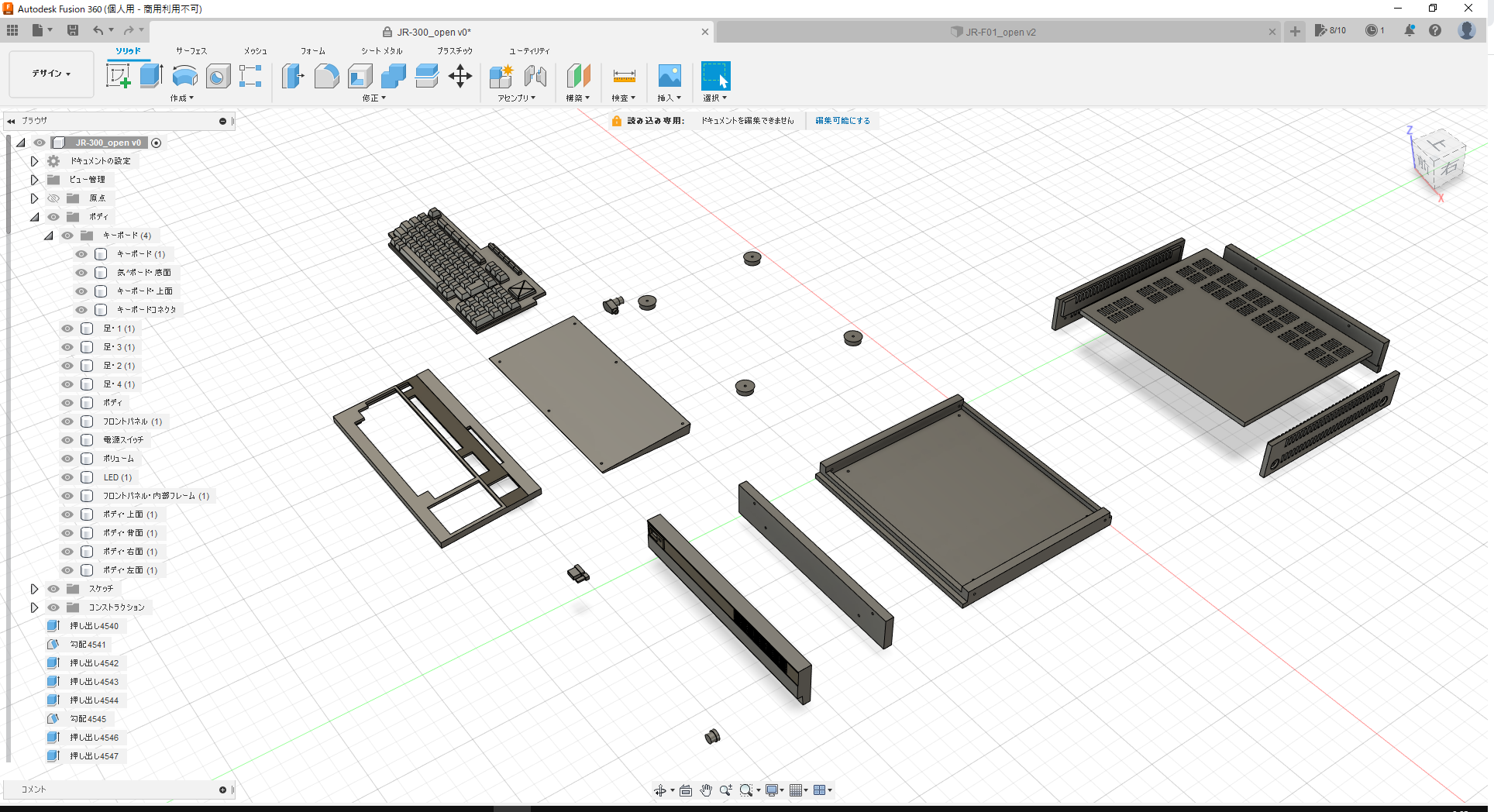Click the 編集可能にする link
This screenshot has width=1494, height=812.
[842, 120]
